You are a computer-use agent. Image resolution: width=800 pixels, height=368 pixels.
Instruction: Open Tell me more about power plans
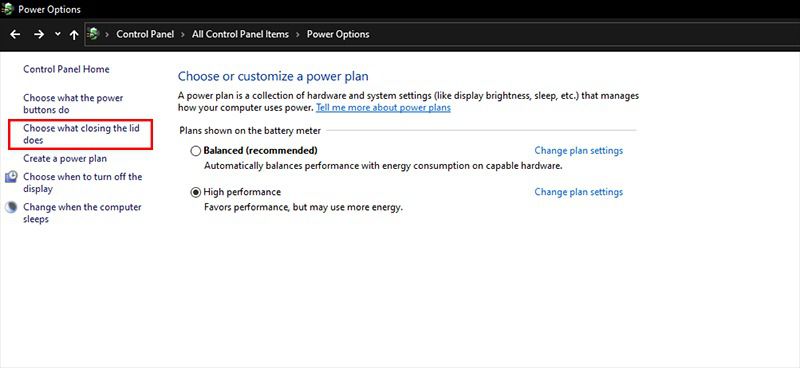[x=383, y=108]
